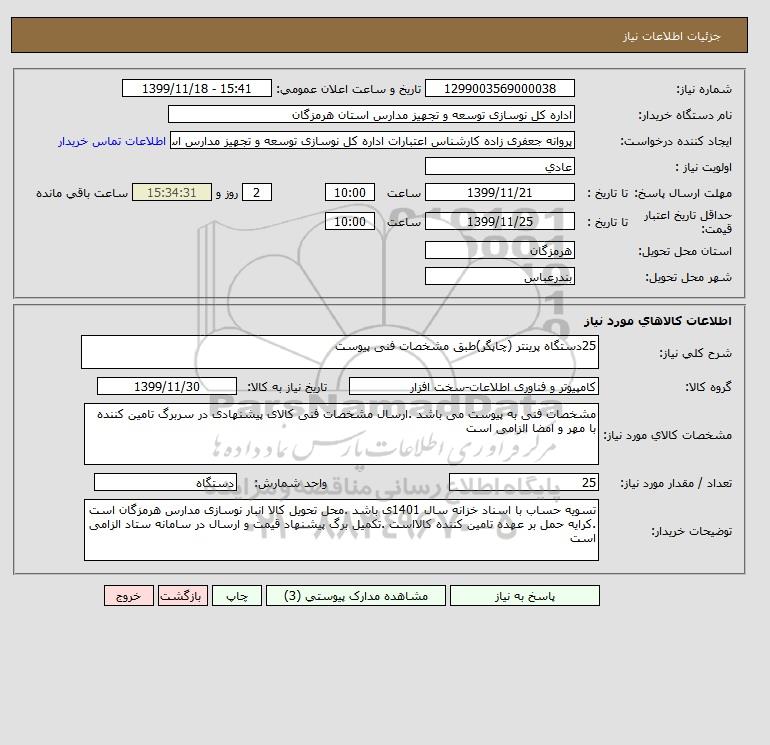Click the 'نام دستگاه خریدار:' label

click(685, 115)
